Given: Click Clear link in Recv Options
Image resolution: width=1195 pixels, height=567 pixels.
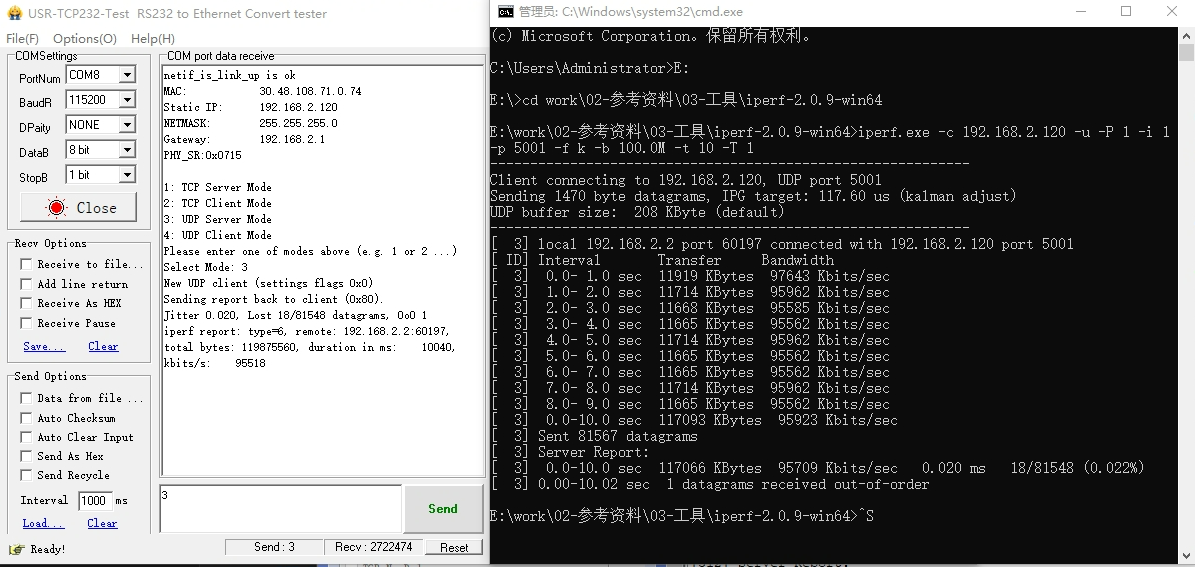Looking at the screenshot, I should pos(103,346).
